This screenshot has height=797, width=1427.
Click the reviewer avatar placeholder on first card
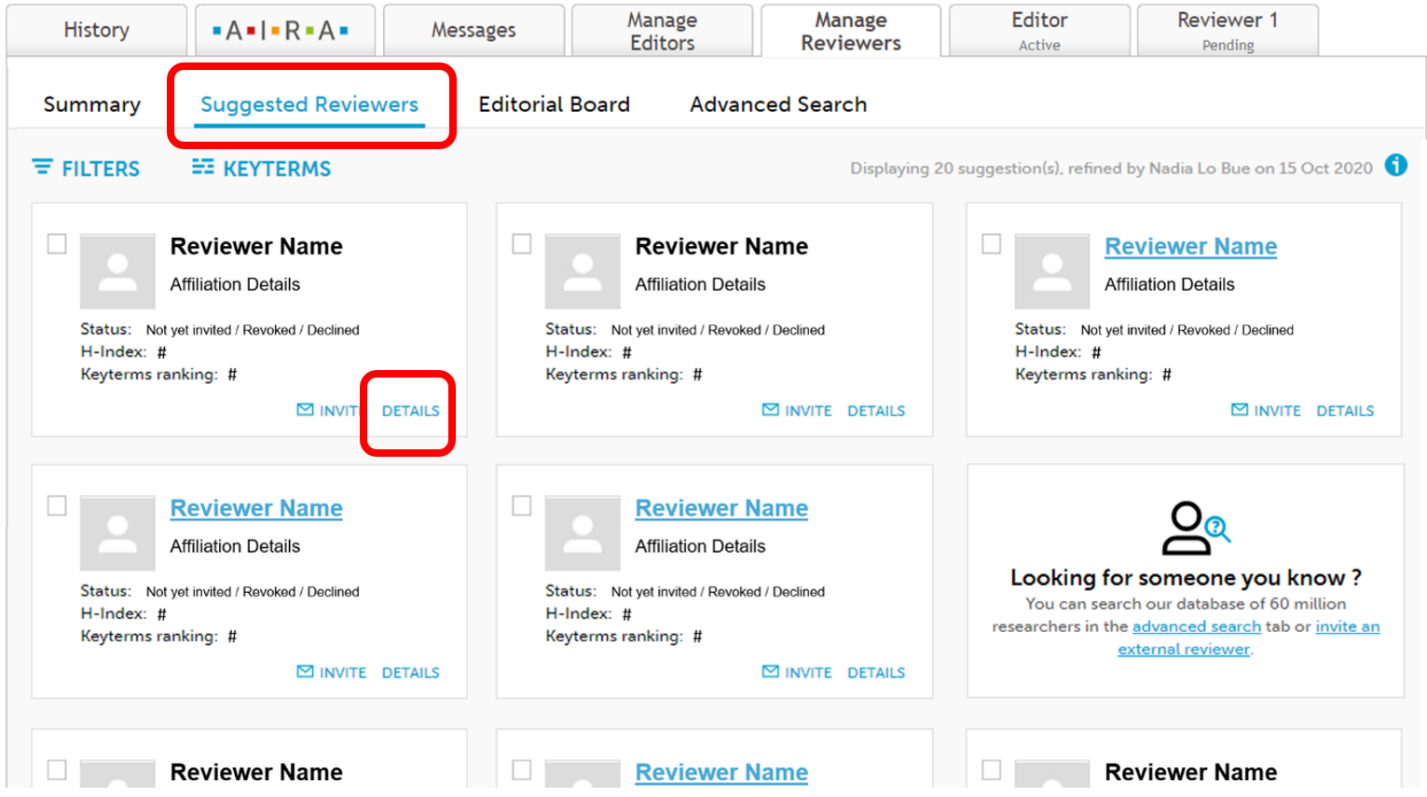tap(117, 271)
